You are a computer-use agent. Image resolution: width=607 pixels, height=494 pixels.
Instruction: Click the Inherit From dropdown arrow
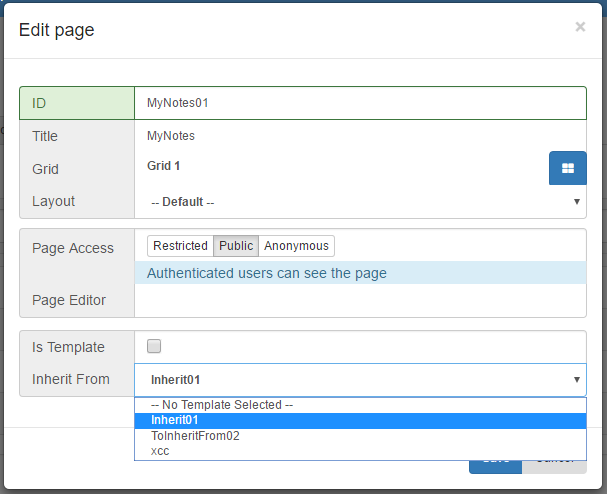click(577, 380)
